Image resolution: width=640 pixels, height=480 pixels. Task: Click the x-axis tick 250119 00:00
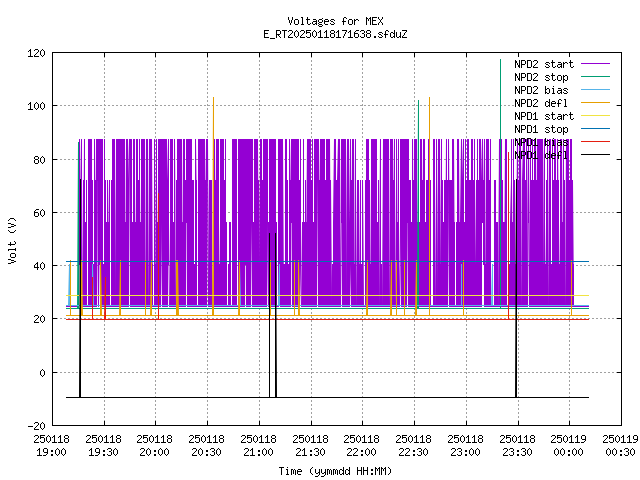[x=569, y=446]
